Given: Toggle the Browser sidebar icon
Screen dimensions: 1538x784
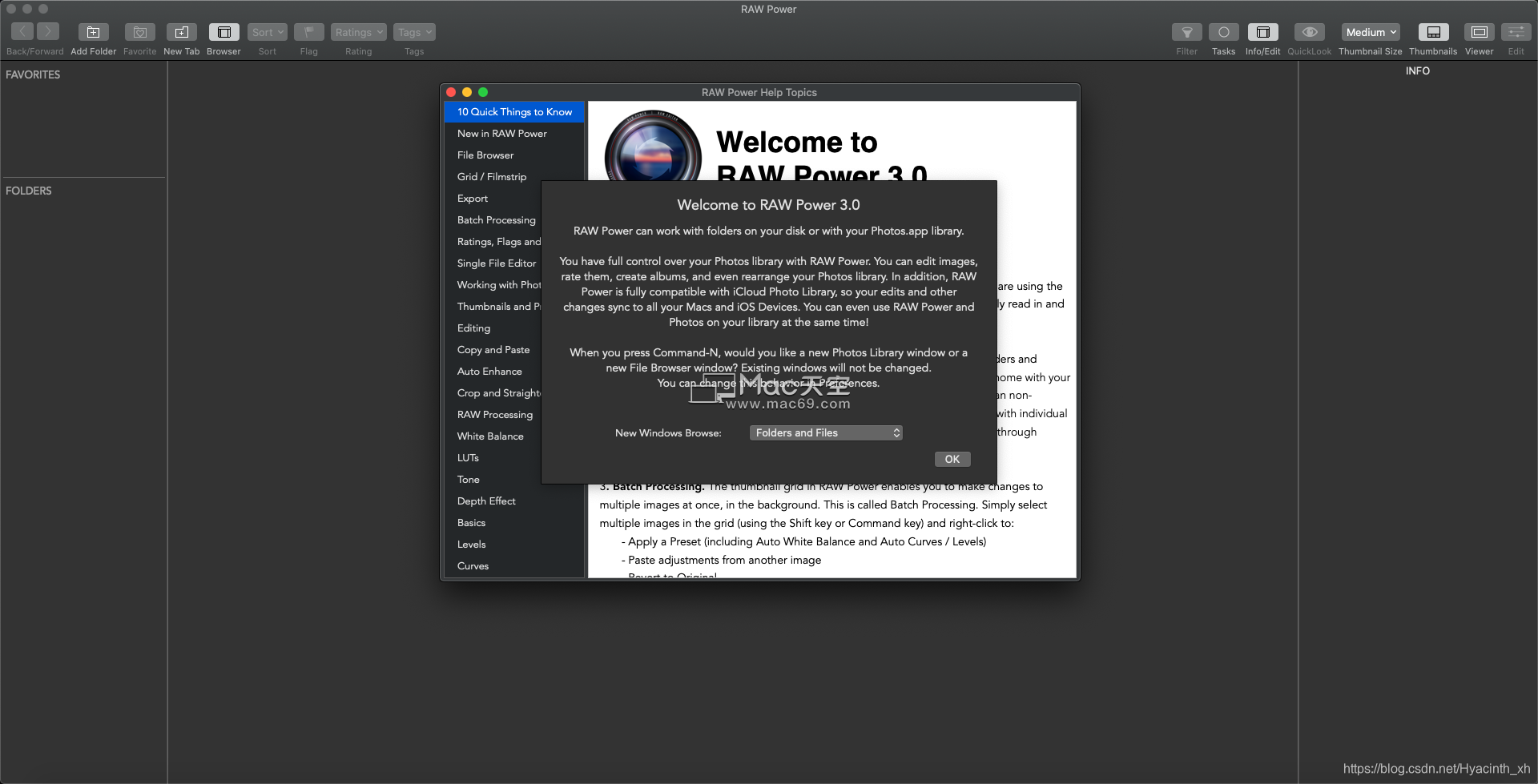Looking at the screenshot, I should (x=224, y=32).
